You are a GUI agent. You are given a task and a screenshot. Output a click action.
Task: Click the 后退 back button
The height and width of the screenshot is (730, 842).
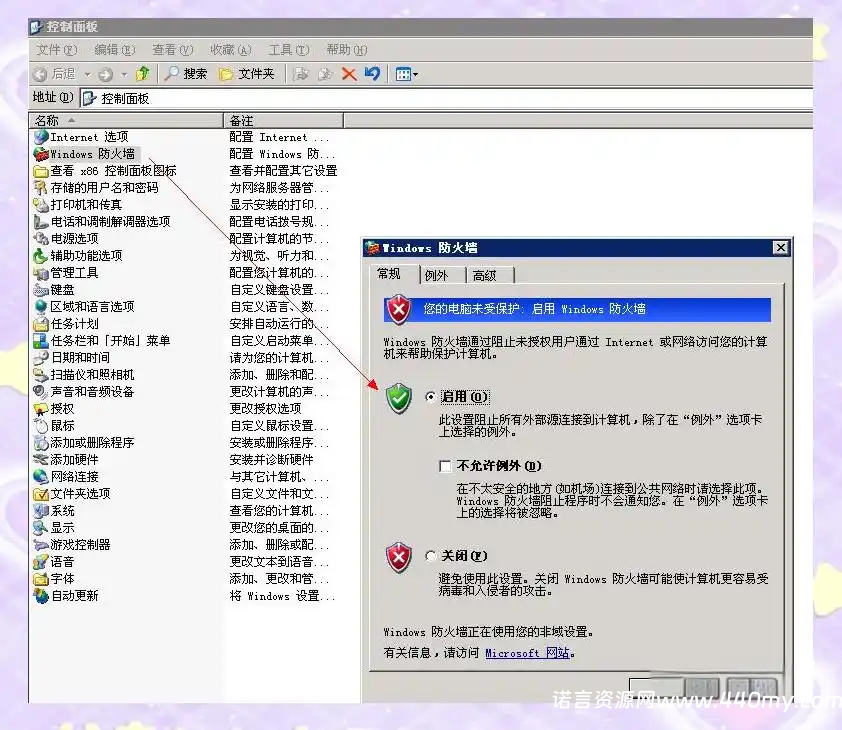pos(54,74)
